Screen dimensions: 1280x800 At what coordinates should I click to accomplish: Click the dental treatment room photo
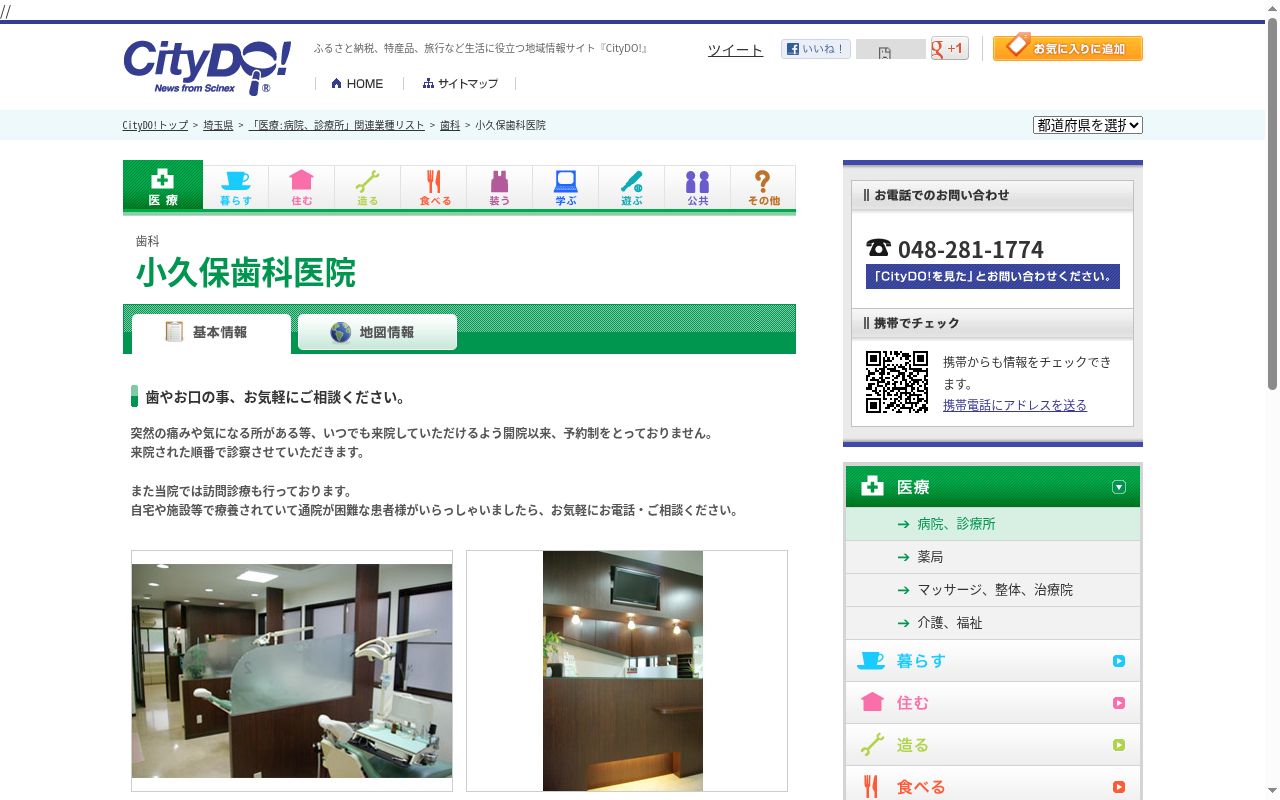click(292, 671)
